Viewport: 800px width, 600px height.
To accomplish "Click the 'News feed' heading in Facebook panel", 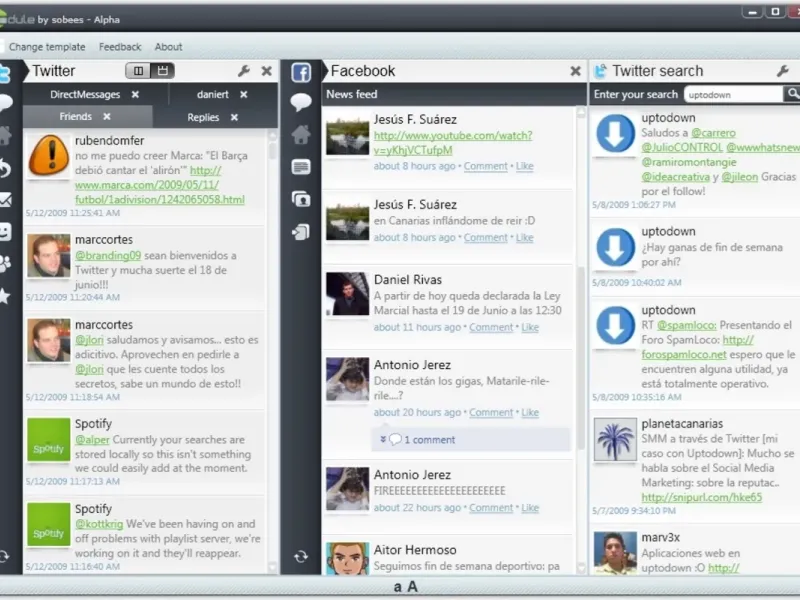I will (x=352, y=94).
